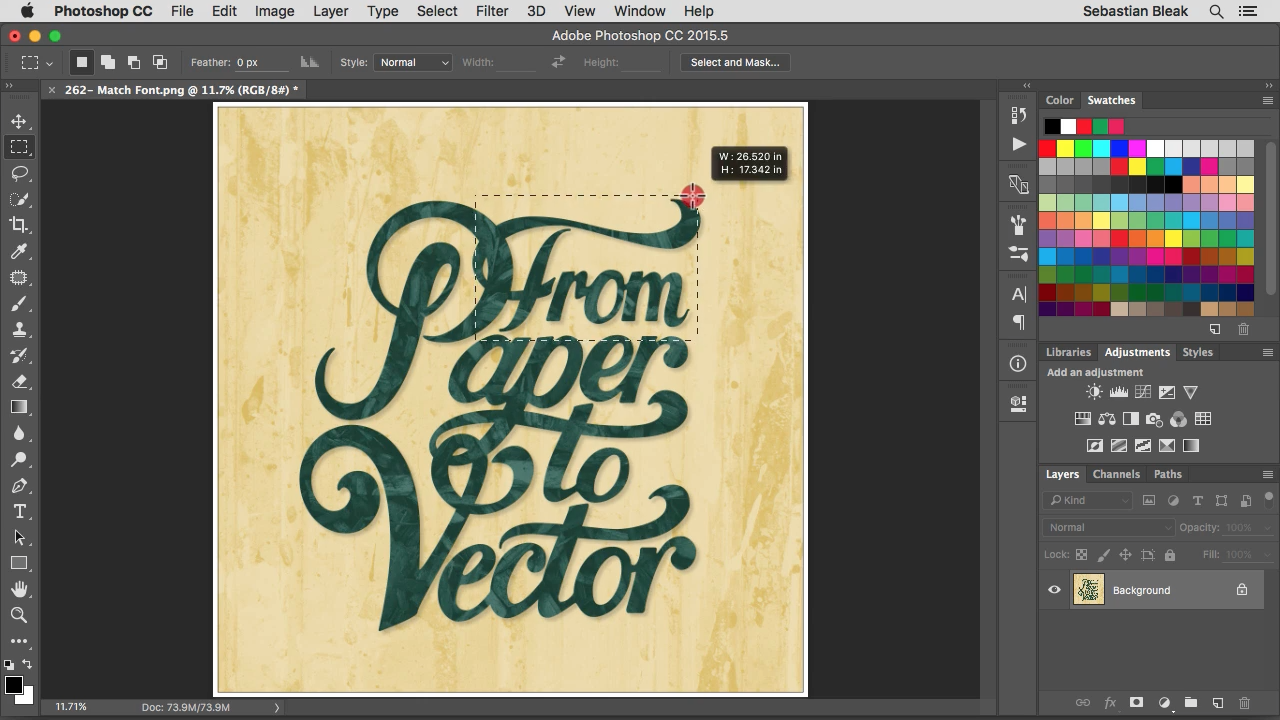Viewport: 1280px width, 720px height.
Task: Click the Select and Mask button
Action: click(734, 62)
